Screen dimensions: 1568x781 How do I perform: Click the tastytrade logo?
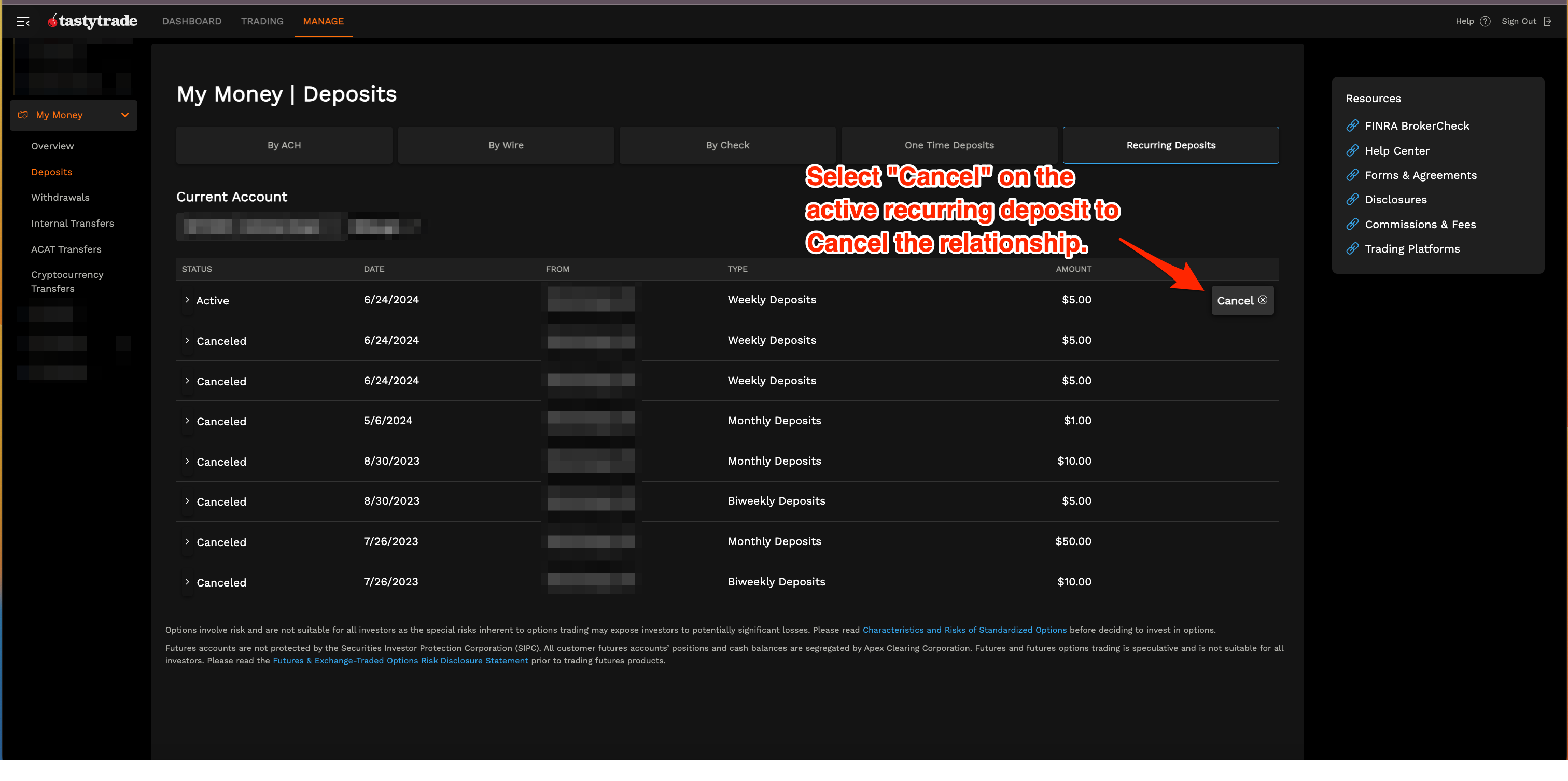click(92, 21)
